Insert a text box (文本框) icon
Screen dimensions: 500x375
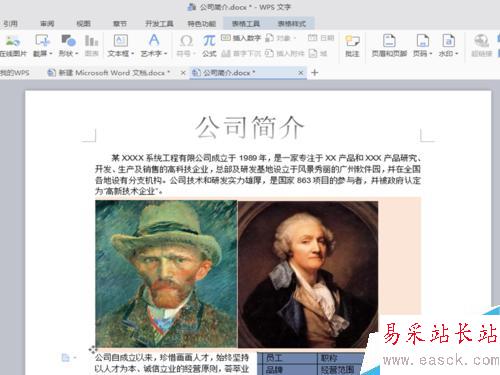(x=121, y=41)
